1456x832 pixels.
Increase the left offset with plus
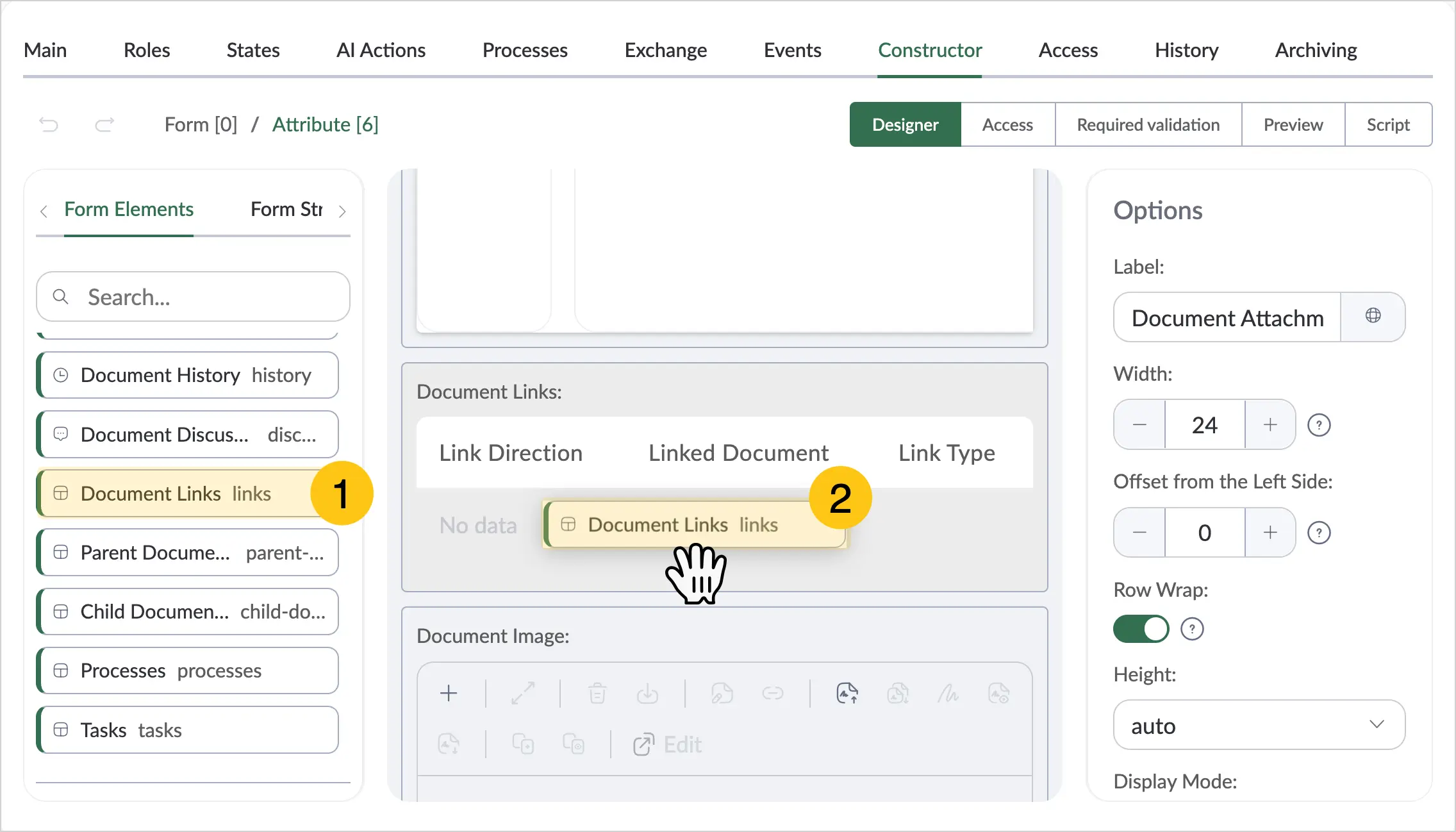[1270, 533]
